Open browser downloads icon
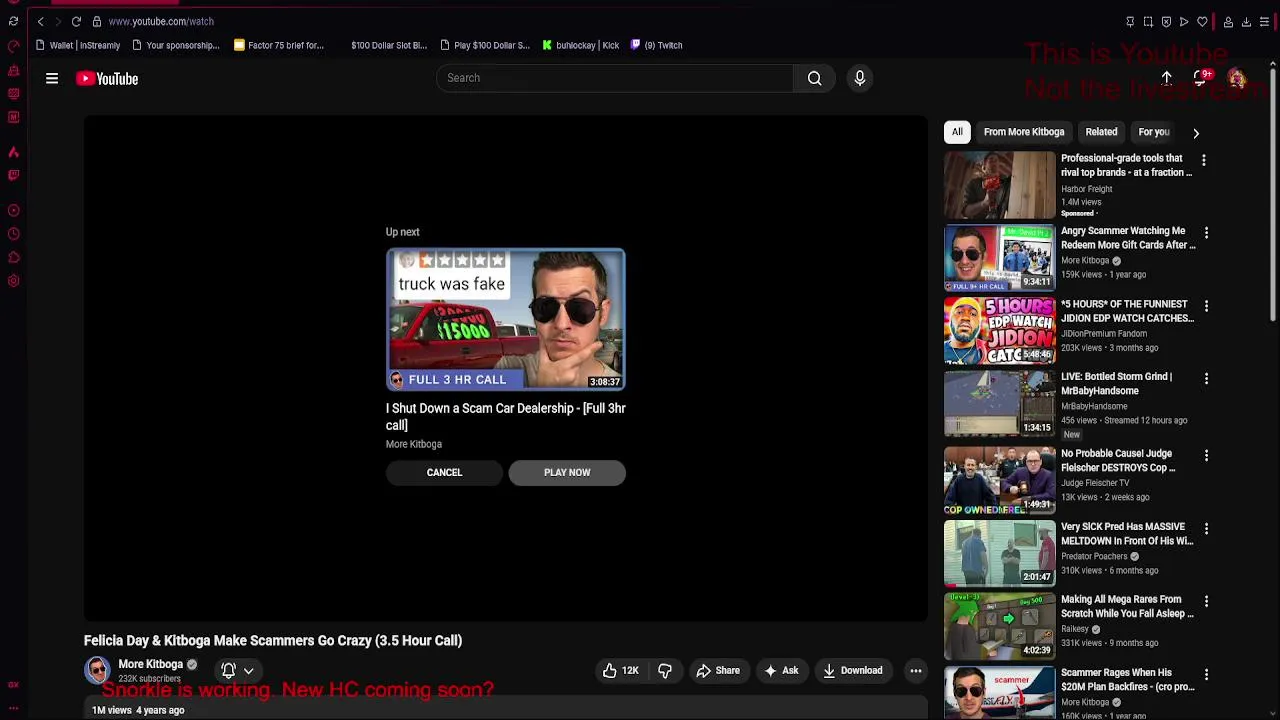This screenshot has height=720, width=1280. (1246, 21)
